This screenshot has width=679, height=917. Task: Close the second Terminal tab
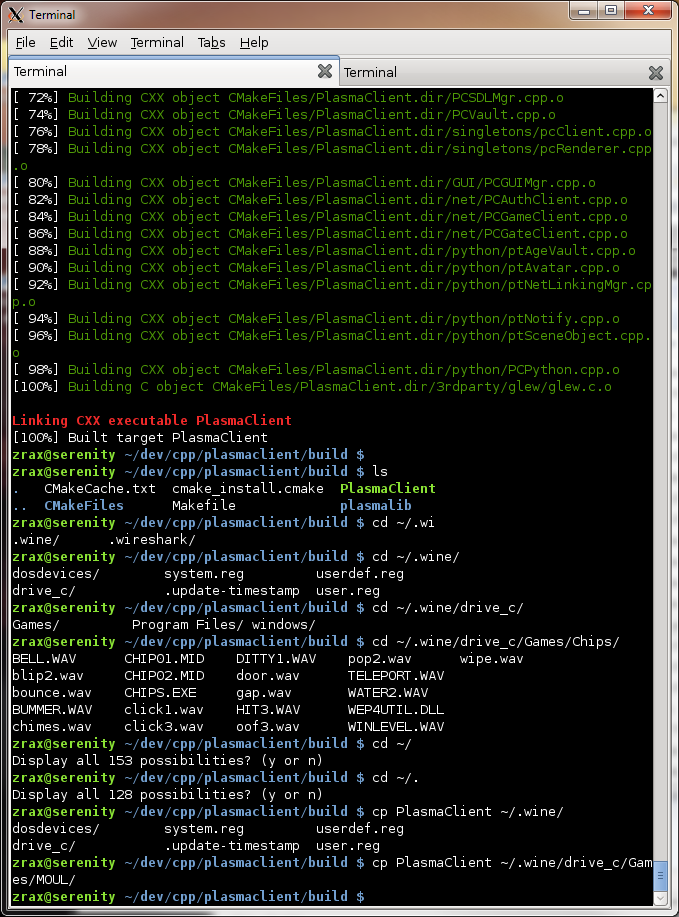656,73
